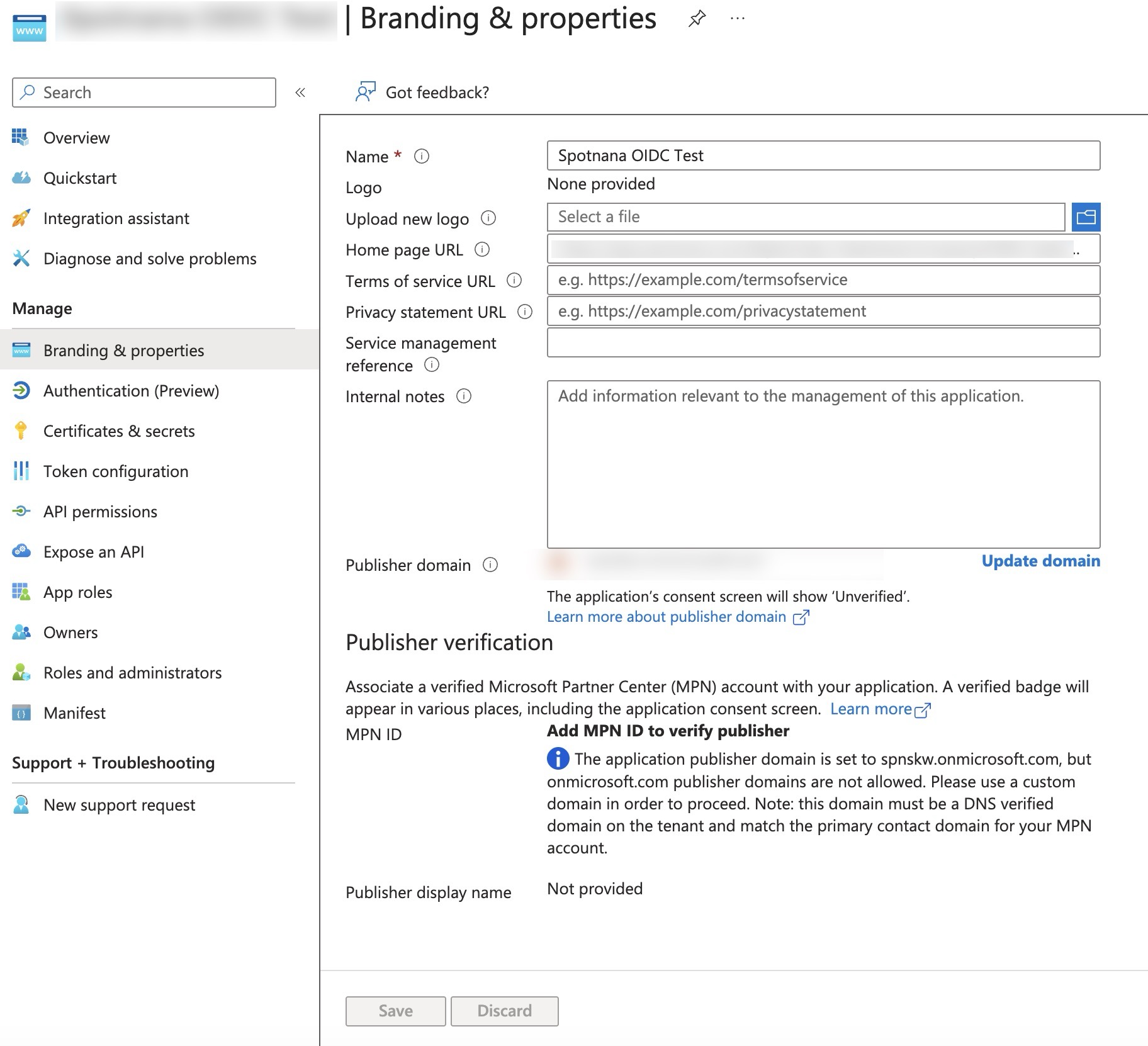This screenshot has width=1148, height=1046.
Task: Click the Terms of service URL info icon
Action: pos(514,280)
